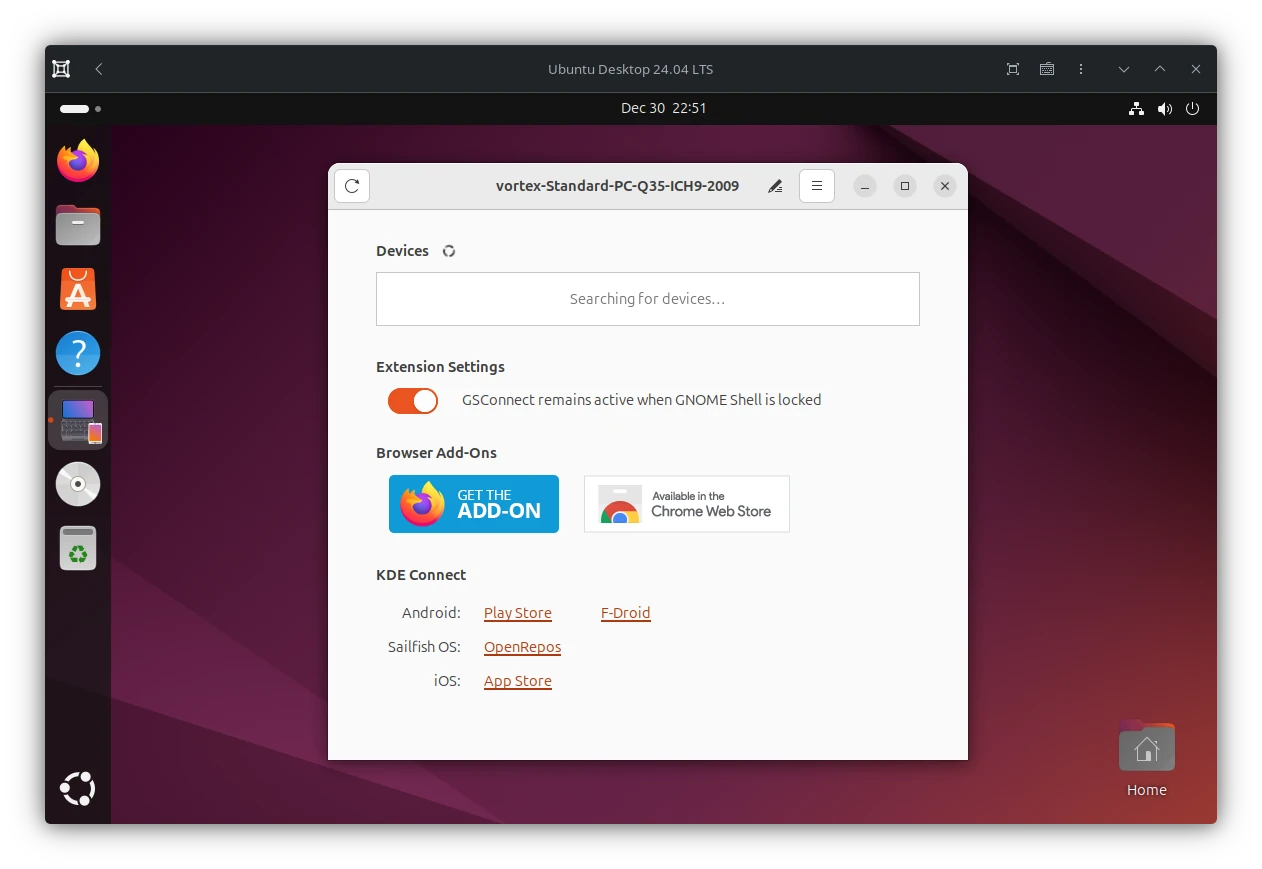Click the Searching for devices field
1262x869 pixels.
tap(647, 298)
